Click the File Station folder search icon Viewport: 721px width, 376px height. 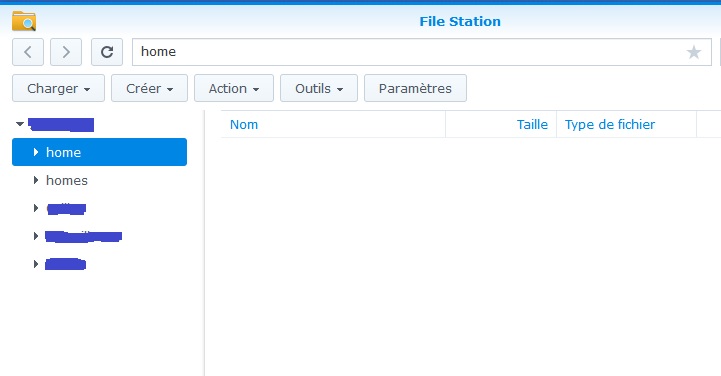pyautogui.click(x=24, y=21)
